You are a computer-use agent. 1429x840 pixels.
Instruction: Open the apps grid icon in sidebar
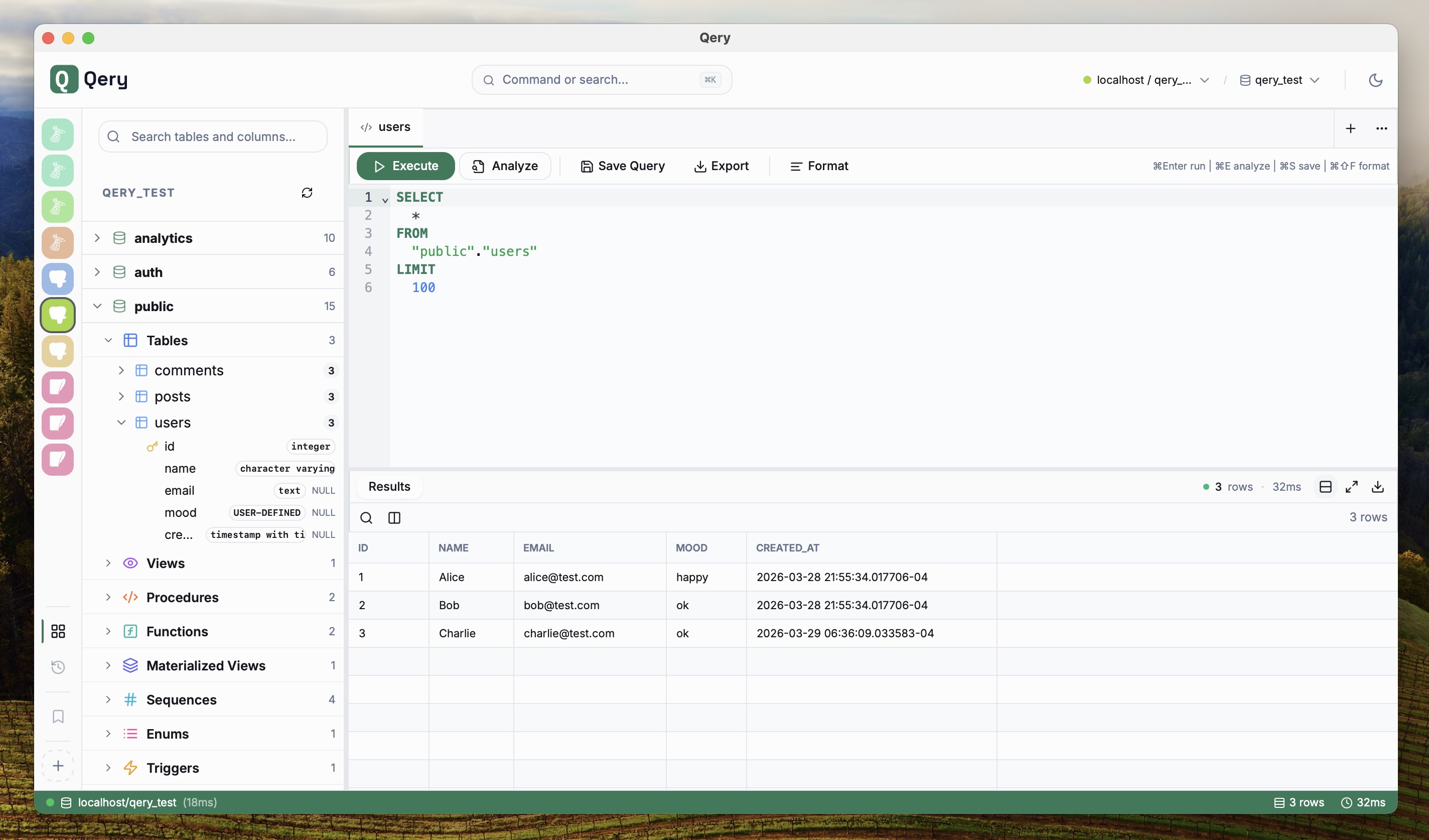click(57, 631)
